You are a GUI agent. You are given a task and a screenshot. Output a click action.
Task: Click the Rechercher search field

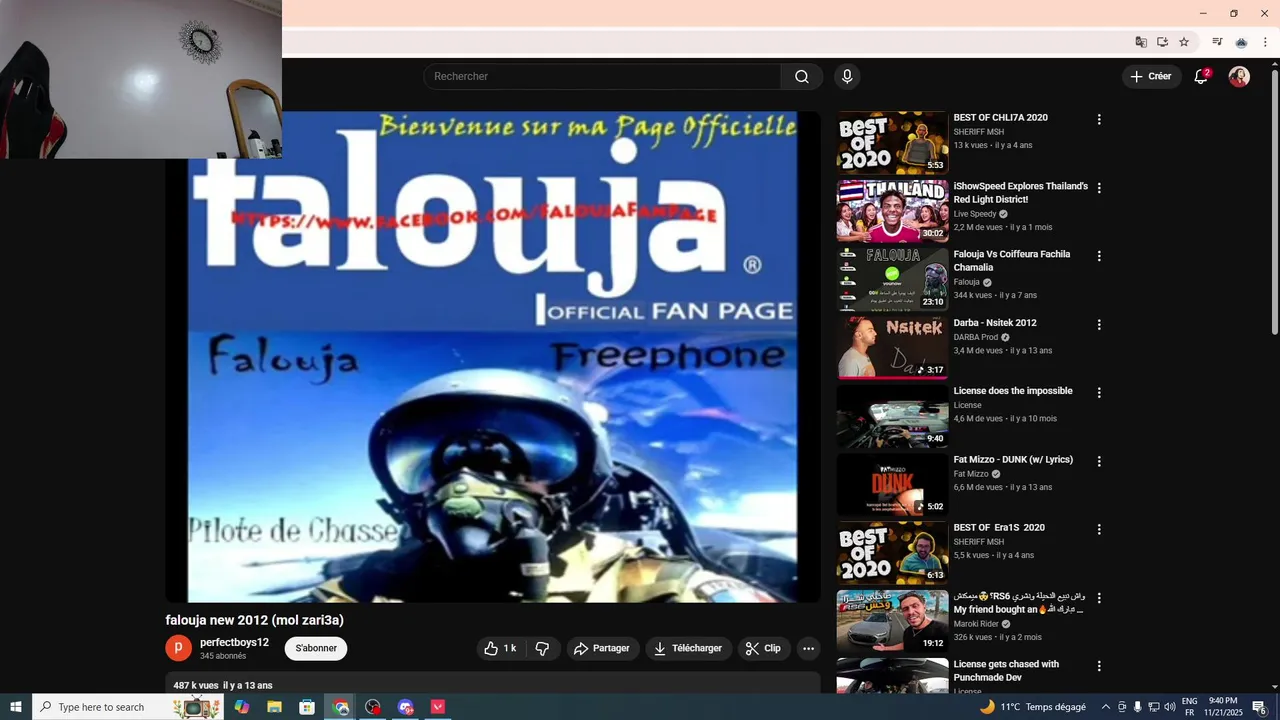coord(602,77)
